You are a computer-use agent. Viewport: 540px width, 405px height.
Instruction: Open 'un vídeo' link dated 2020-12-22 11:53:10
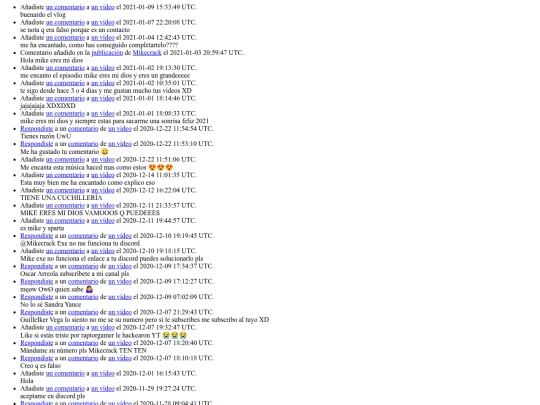(x=120, y=144)
